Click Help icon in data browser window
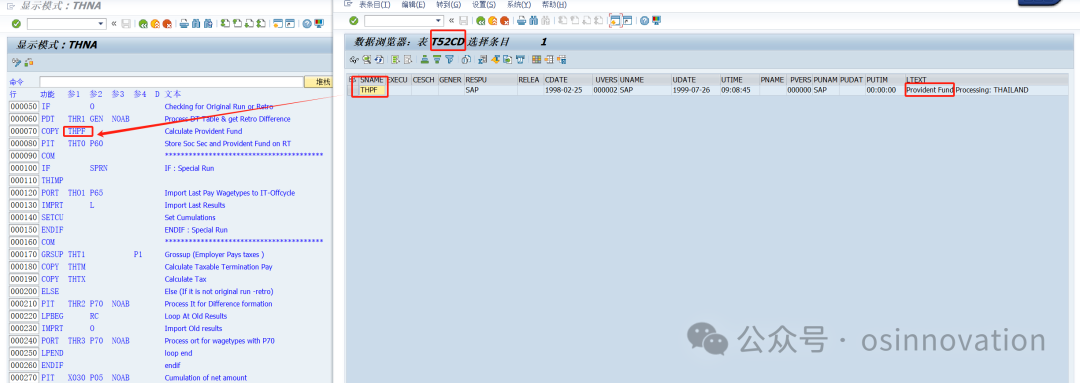 [645, 21]
